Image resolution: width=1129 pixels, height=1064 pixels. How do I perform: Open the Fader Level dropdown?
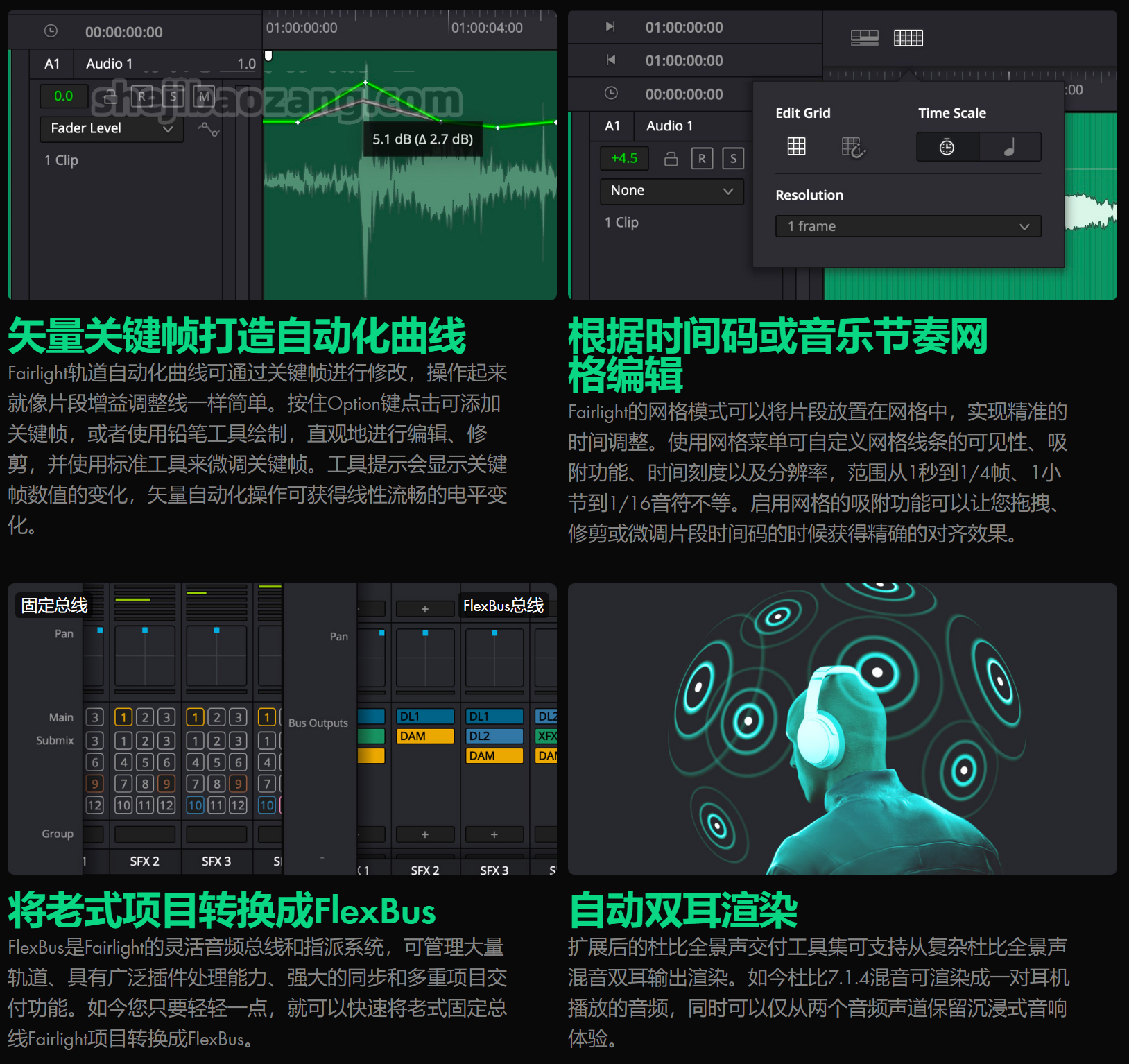pyautogui.click(x=112, y=128)
